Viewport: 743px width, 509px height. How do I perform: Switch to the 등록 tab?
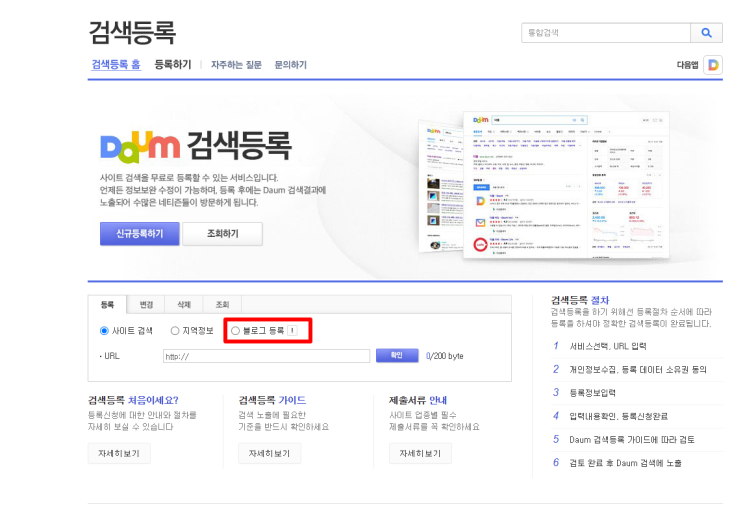[x=107, y=304]
